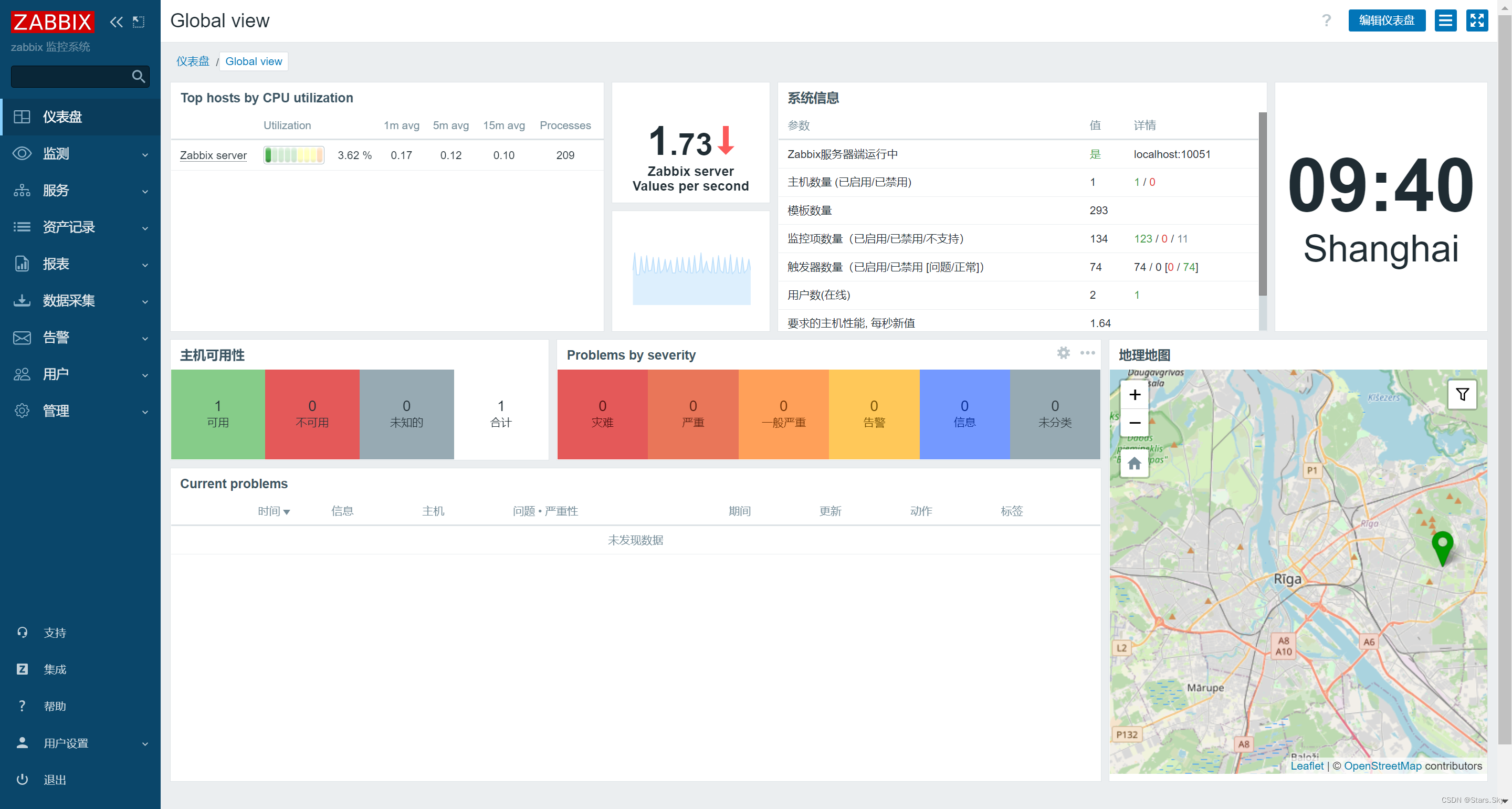This screenshot has width=1512, height=809.
Task: Click the gray 未知的 availability tile
Action: click(406, 414)
